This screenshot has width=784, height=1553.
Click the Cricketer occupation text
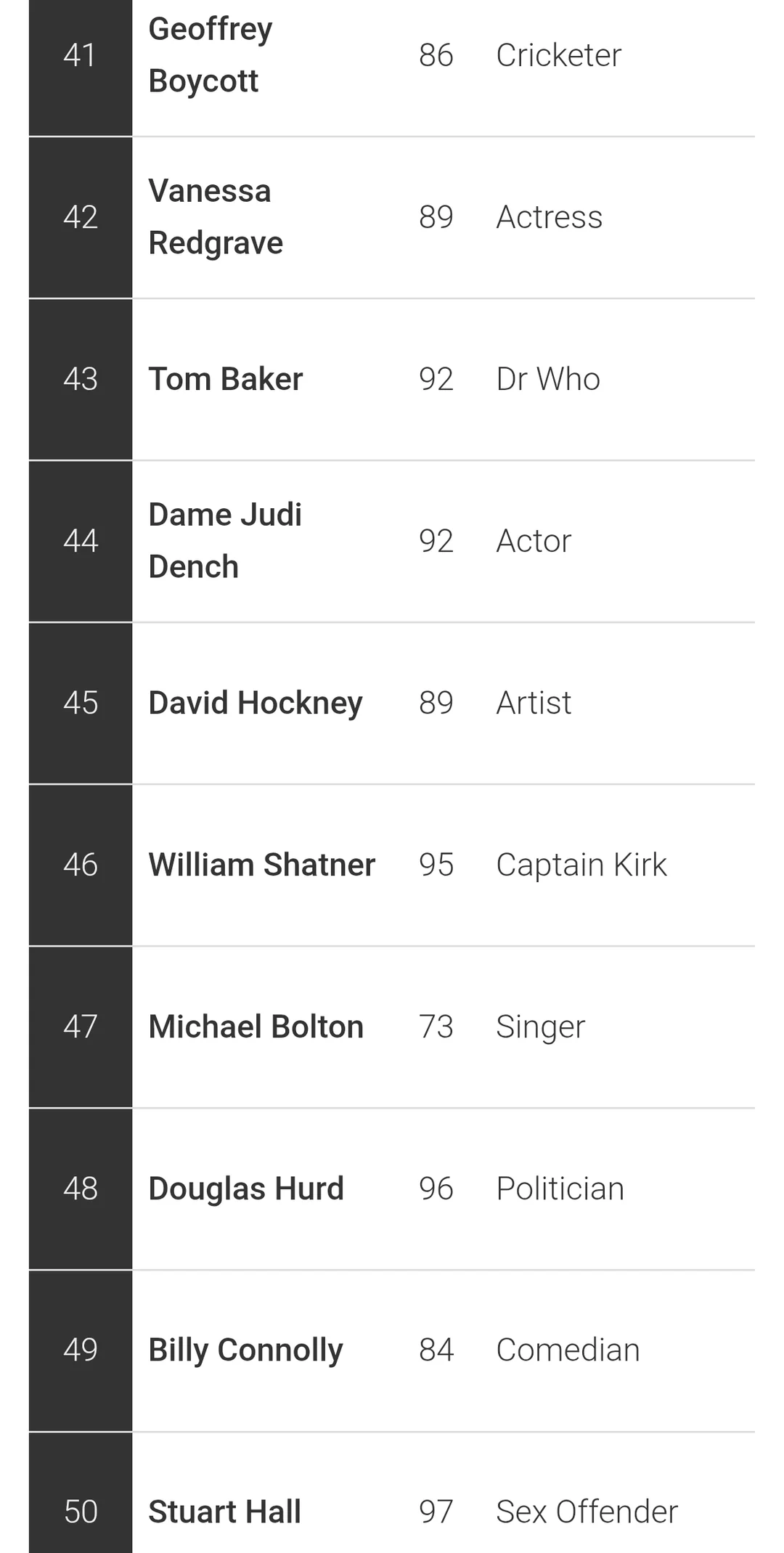558,55
